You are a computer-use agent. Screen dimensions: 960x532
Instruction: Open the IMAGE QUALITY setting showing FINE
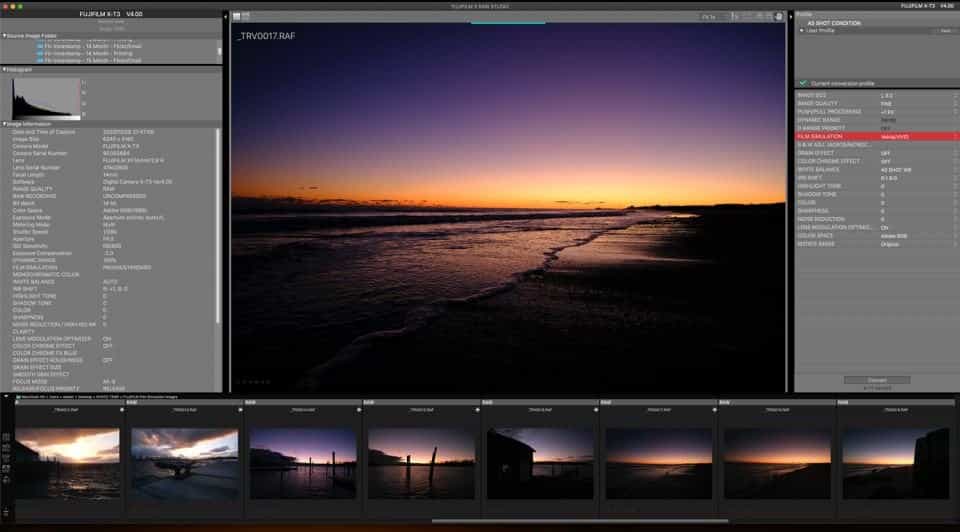[x=877, y=103]
